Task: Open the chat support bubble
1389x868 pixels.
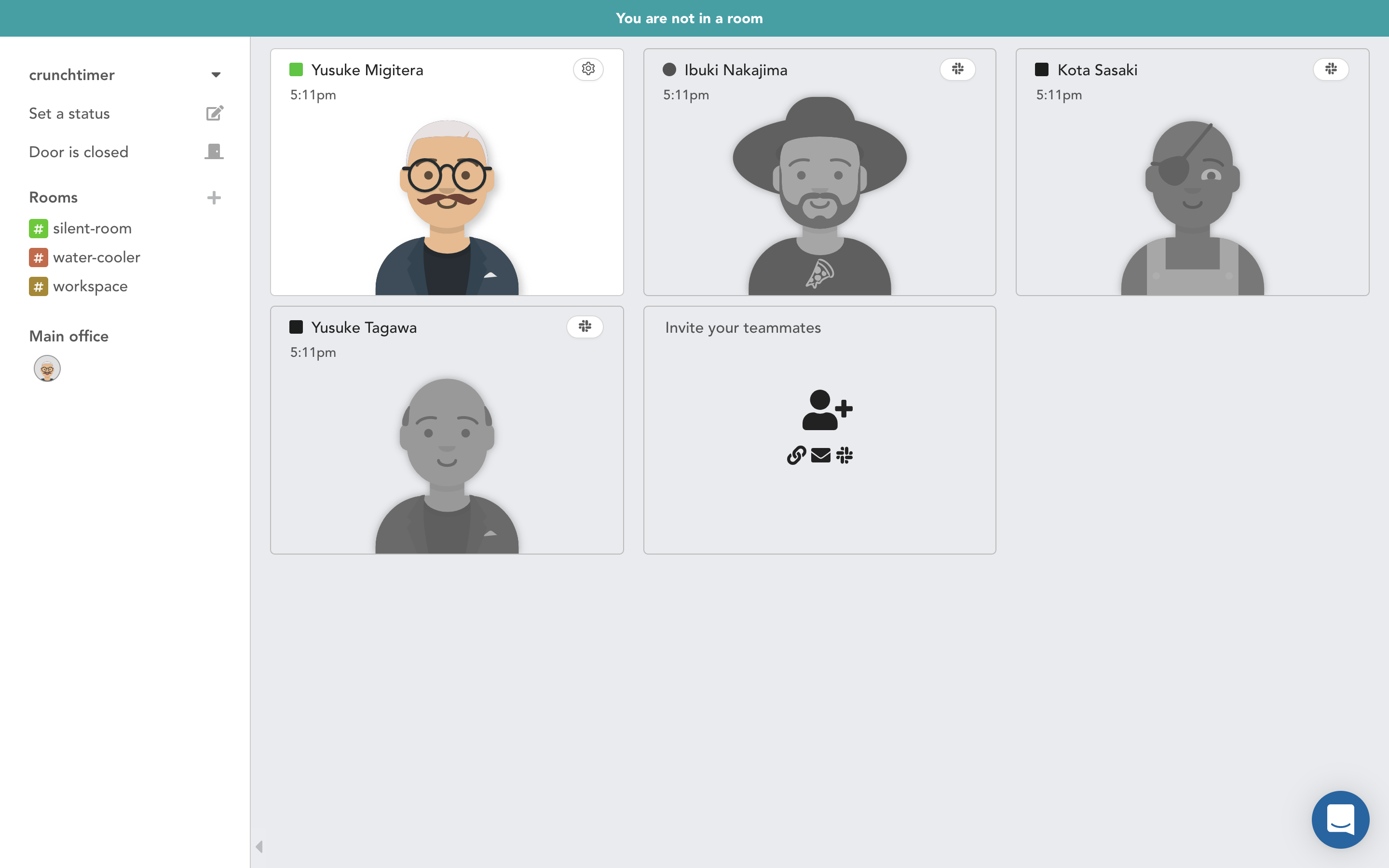Action: click(x=1340, y=819)
